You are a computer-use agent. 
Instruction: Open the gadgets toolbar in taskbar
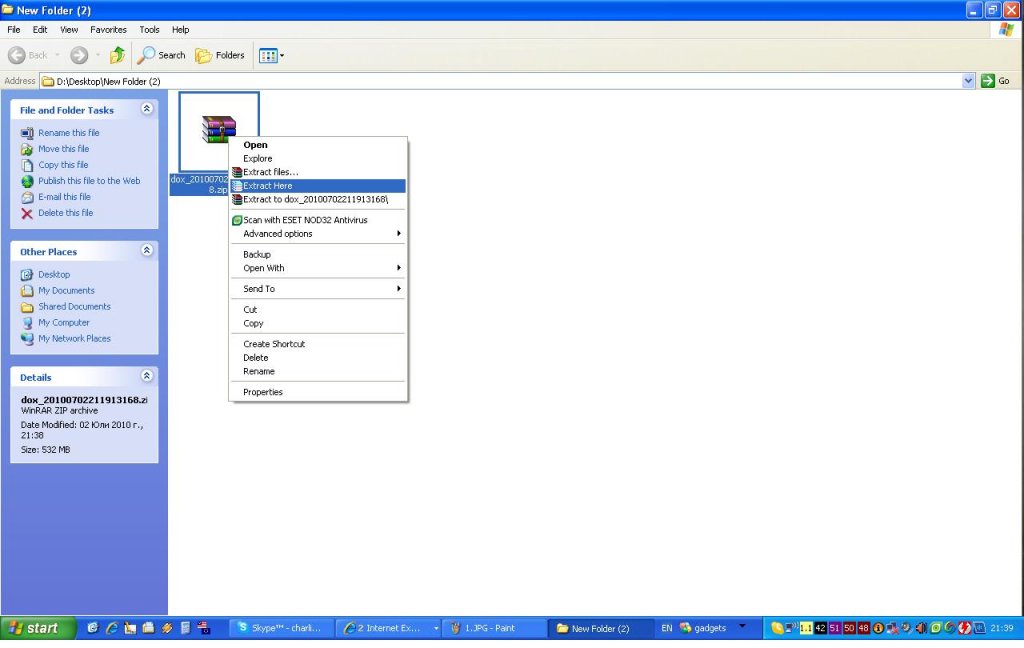(x=703, y=628)
